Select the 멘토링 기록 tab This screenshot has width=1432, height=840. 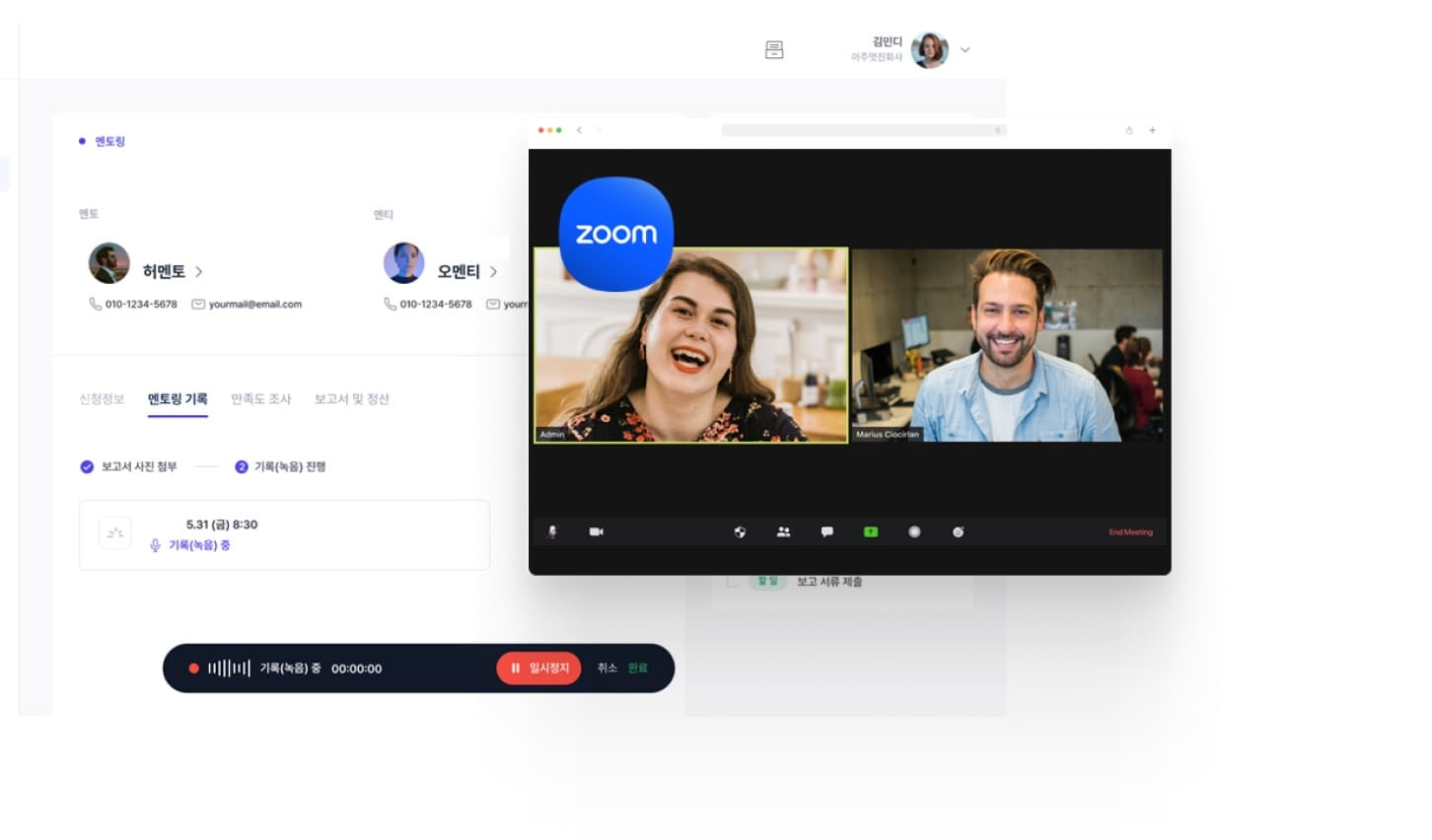click(x=178, y=398)
